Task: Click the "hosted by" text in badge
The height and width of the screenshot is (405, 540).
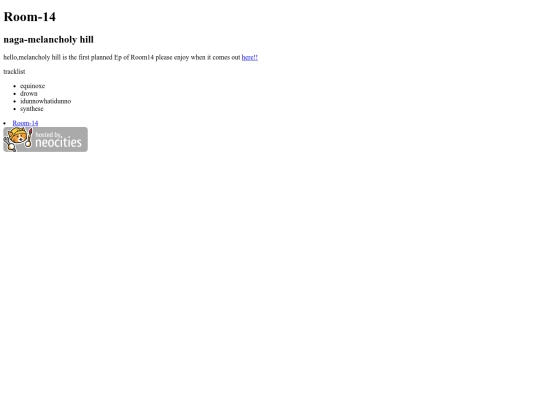Action: click(48, 134)
